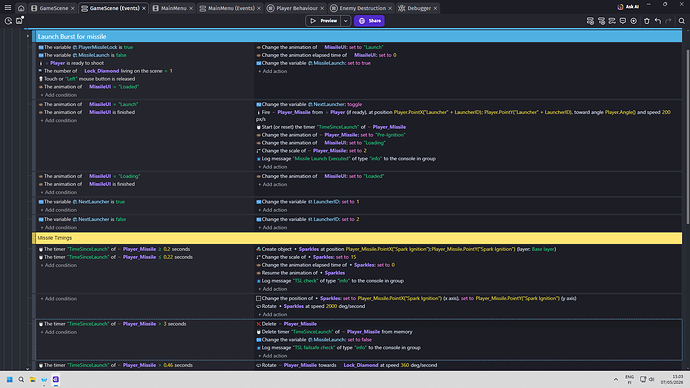This screenshot has height=388, width=690.
Task: Click the GDevelop icon in the taskbar
Action: click(56, 379)
